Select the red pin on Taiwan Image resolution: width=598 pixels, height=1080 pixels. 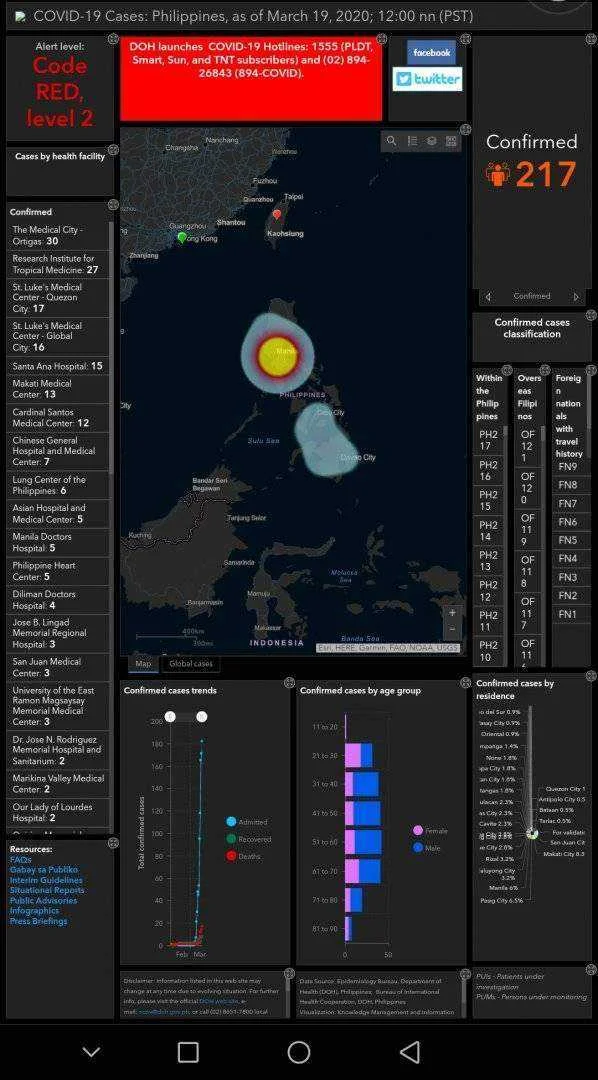pyautogui.click(x=277, y=214)
